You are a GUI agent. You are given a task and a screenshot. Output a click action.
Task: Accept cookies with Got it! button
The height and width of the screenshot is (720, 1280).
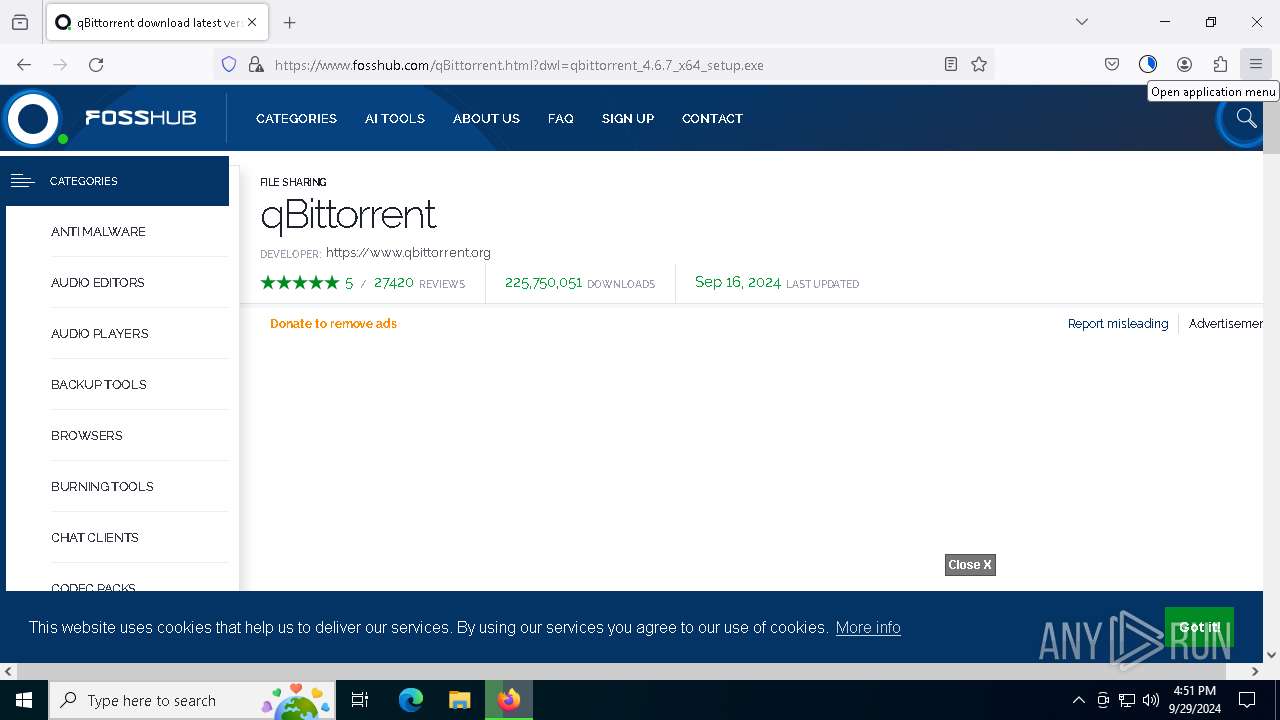[x=1199, y=627]
